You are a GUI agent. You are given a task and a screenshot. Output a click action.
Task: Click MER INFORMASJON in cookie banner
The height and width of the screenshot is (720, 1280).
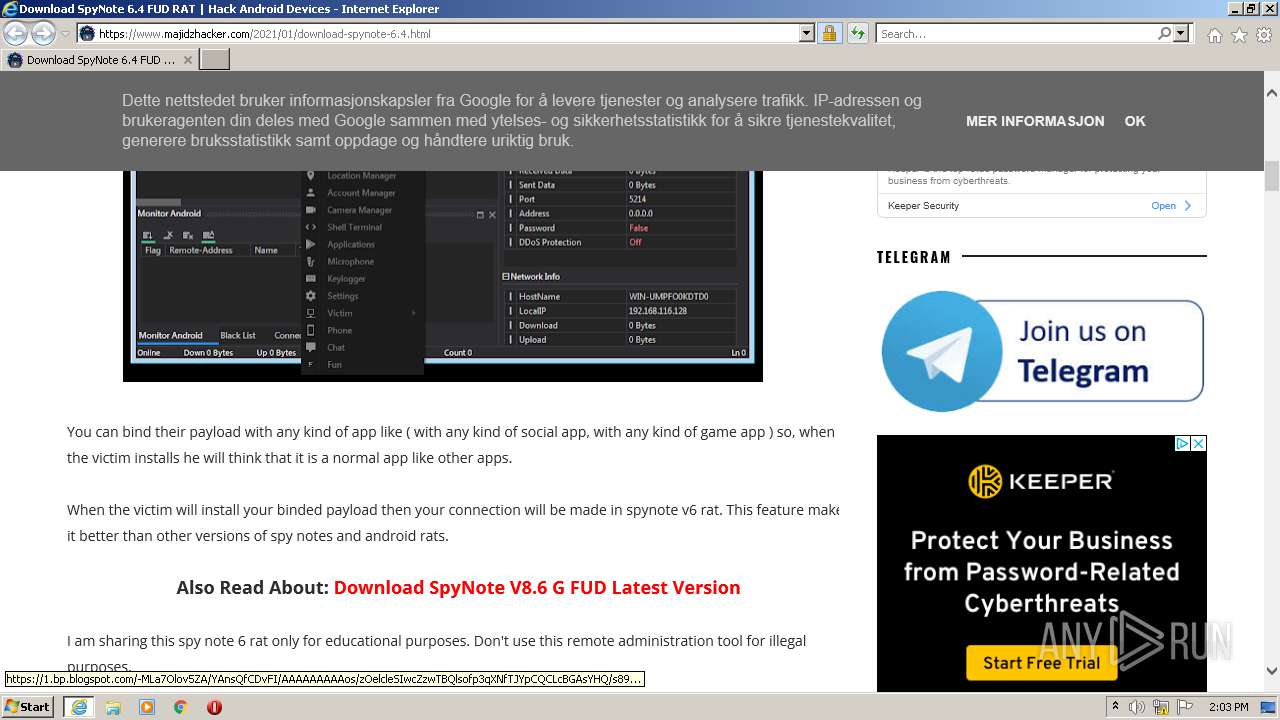click(x=1035, y=121)
